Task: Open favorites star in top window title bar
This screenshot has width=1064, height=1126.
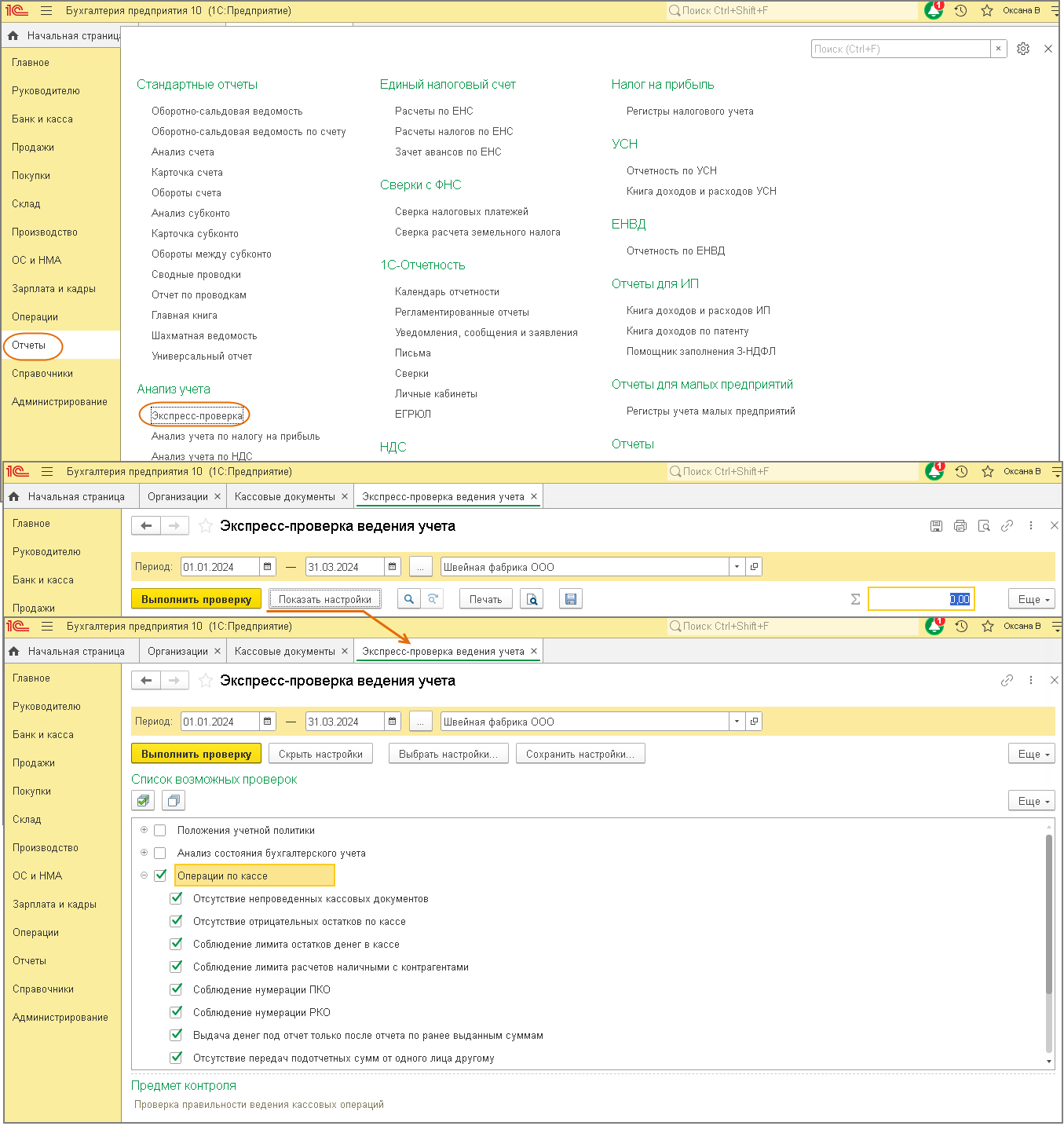Action: 987,10
